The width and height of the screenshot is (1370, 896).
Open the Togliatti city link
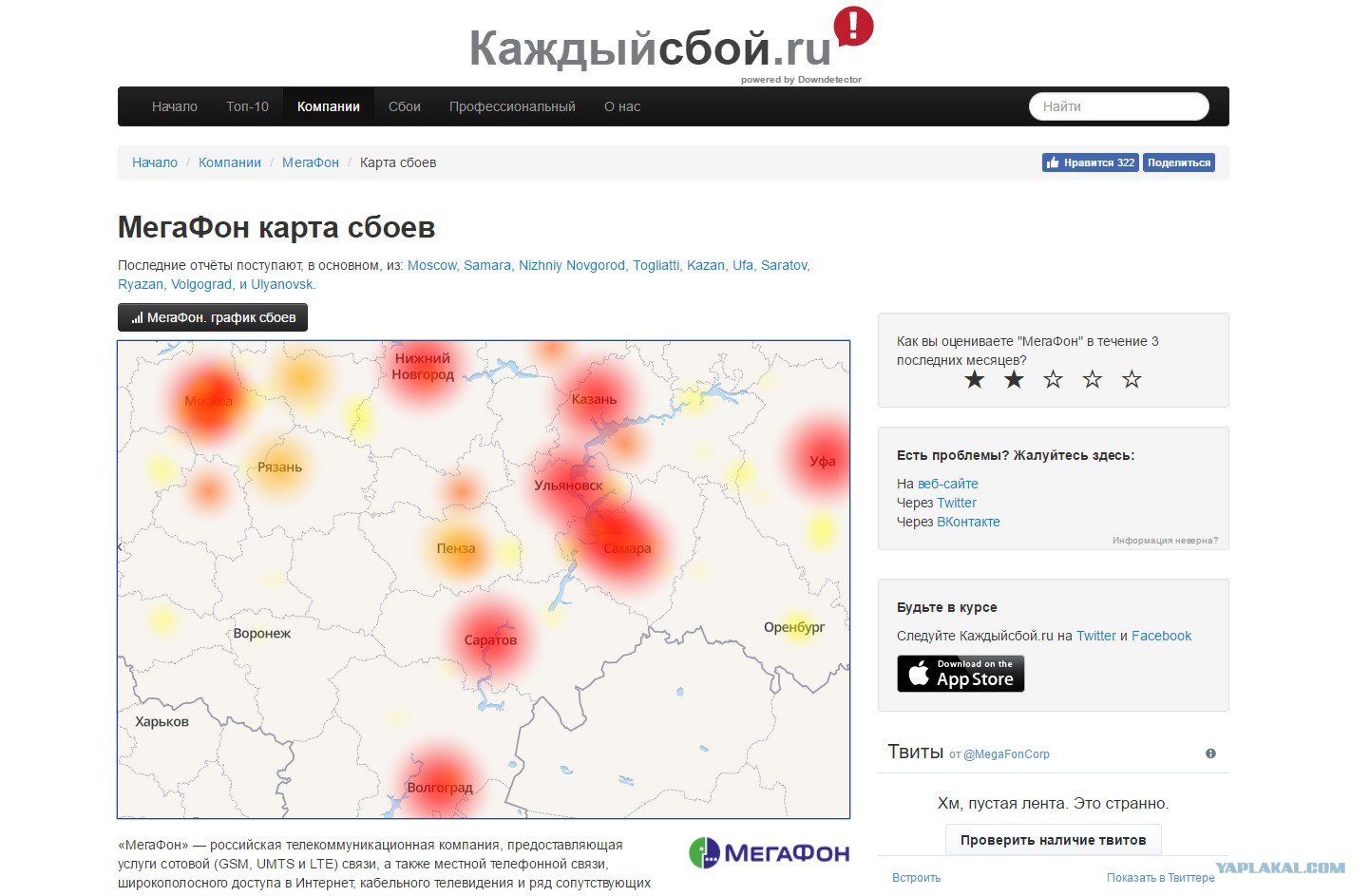pyautogui.click(x=656, y=265)
